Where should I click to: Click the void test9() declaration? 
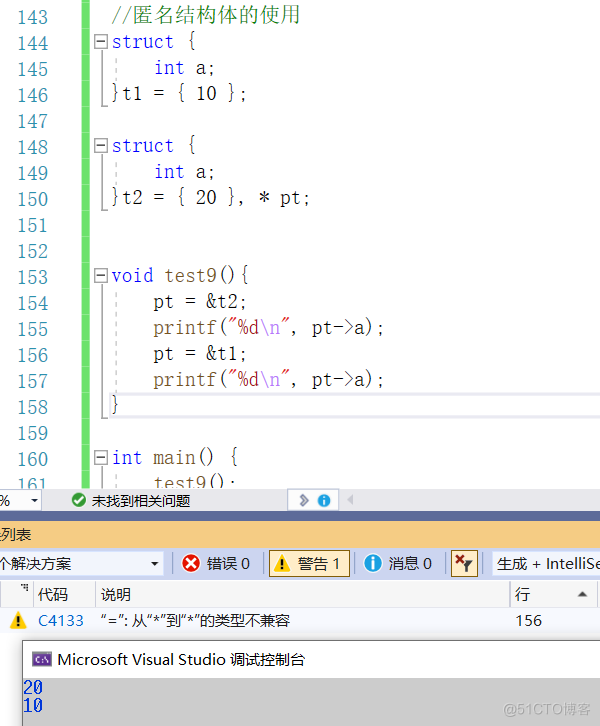click(x=180, y=275)
